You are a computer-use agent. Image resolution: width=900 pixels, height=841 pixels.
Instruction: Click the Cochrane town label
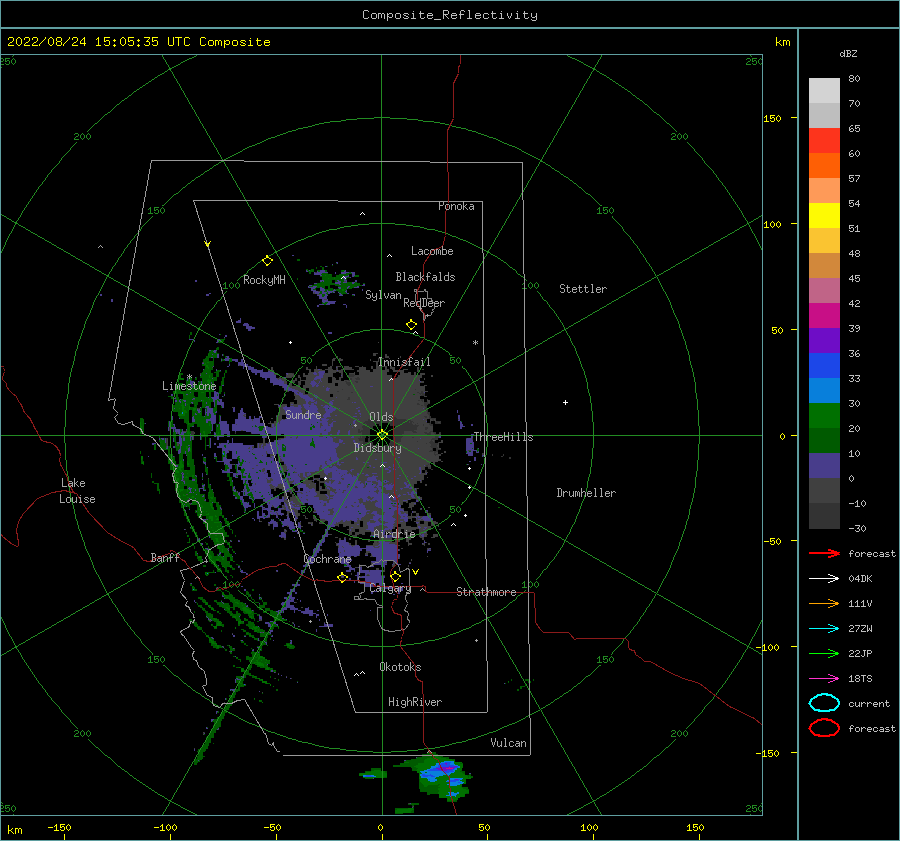pyautogui.click(x=327, y=559)
